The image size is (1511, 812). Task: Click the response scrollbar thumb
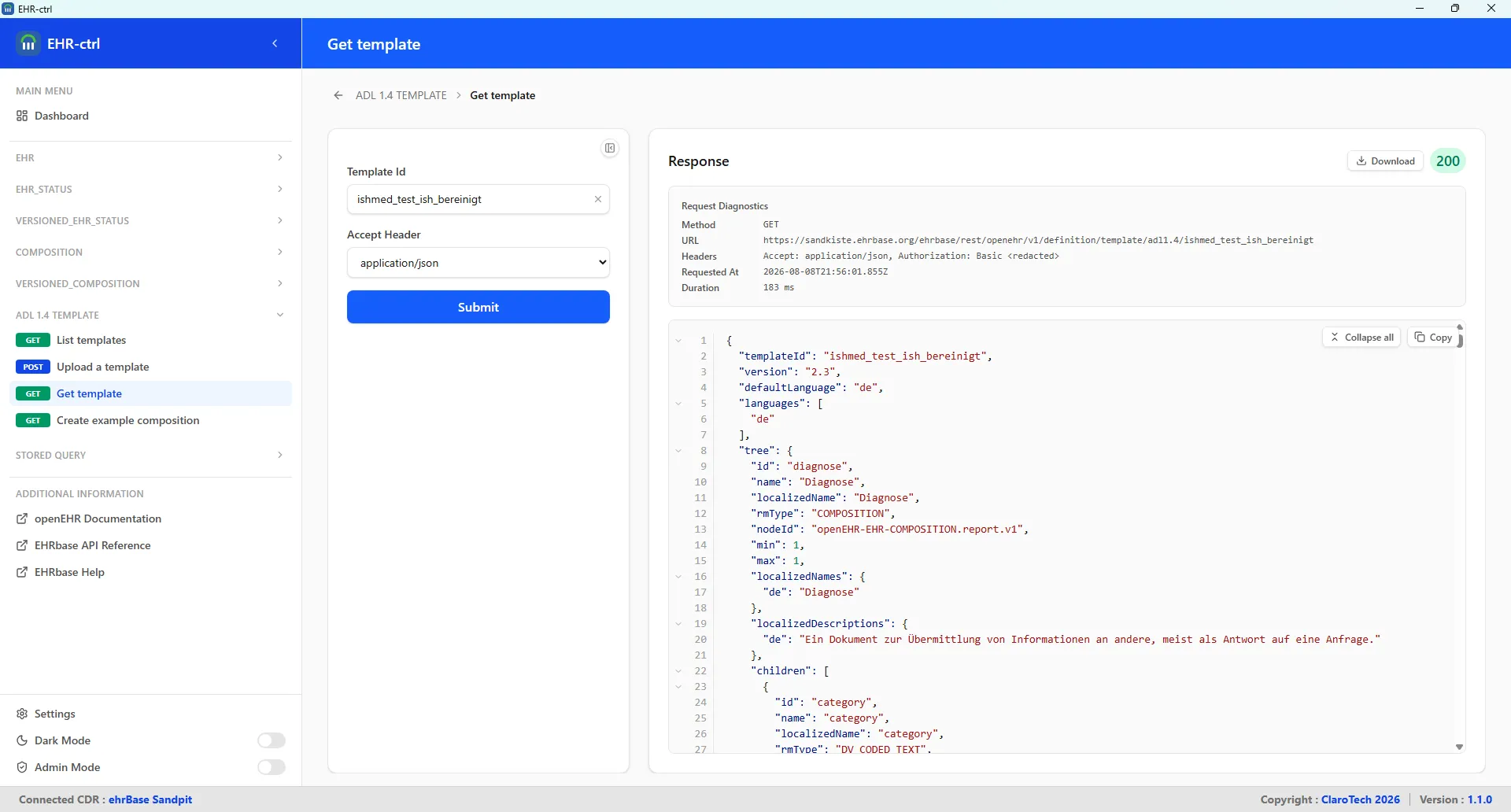[x=1460, y=340]
